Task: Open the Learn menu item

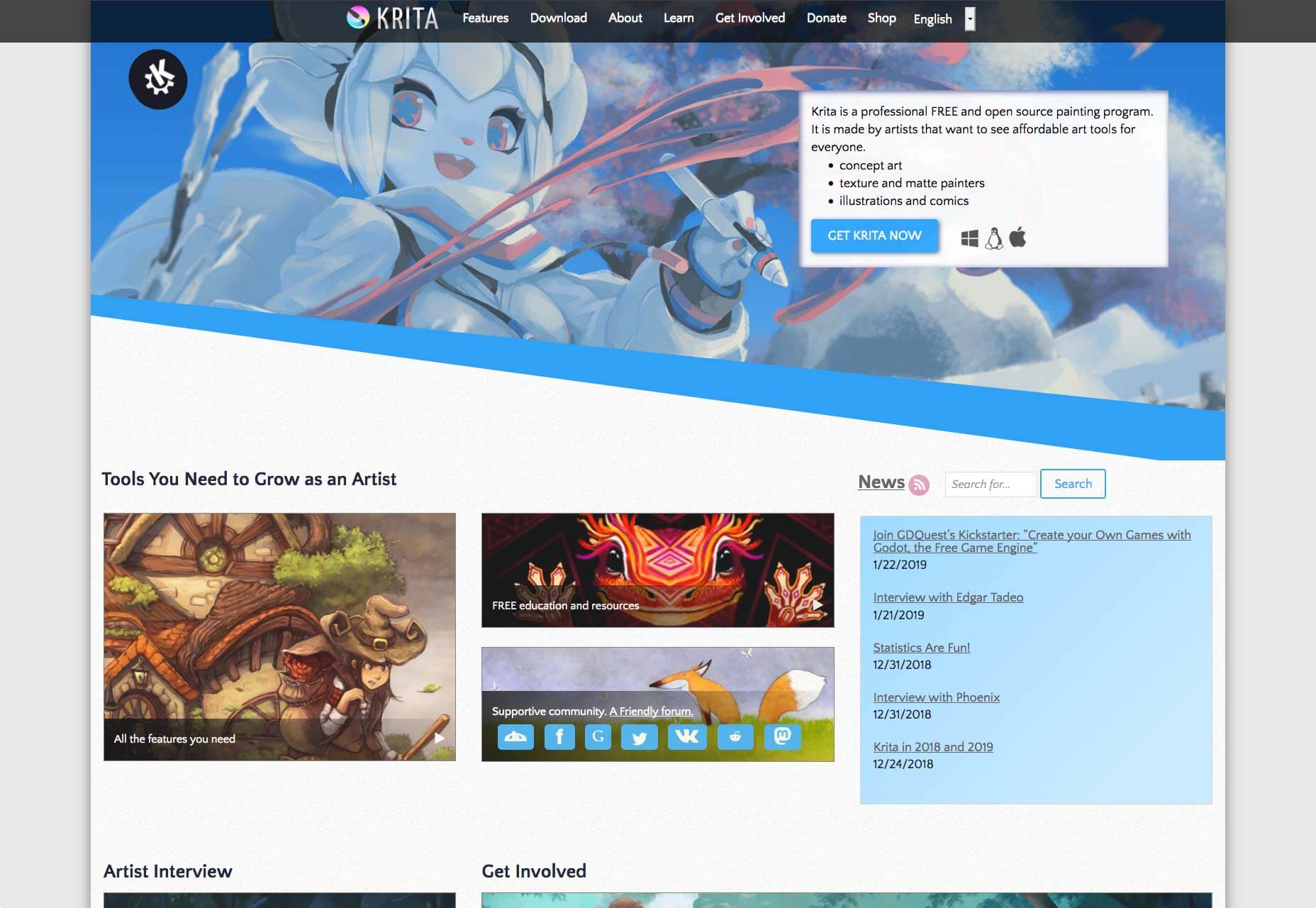Action: (679, 18)
